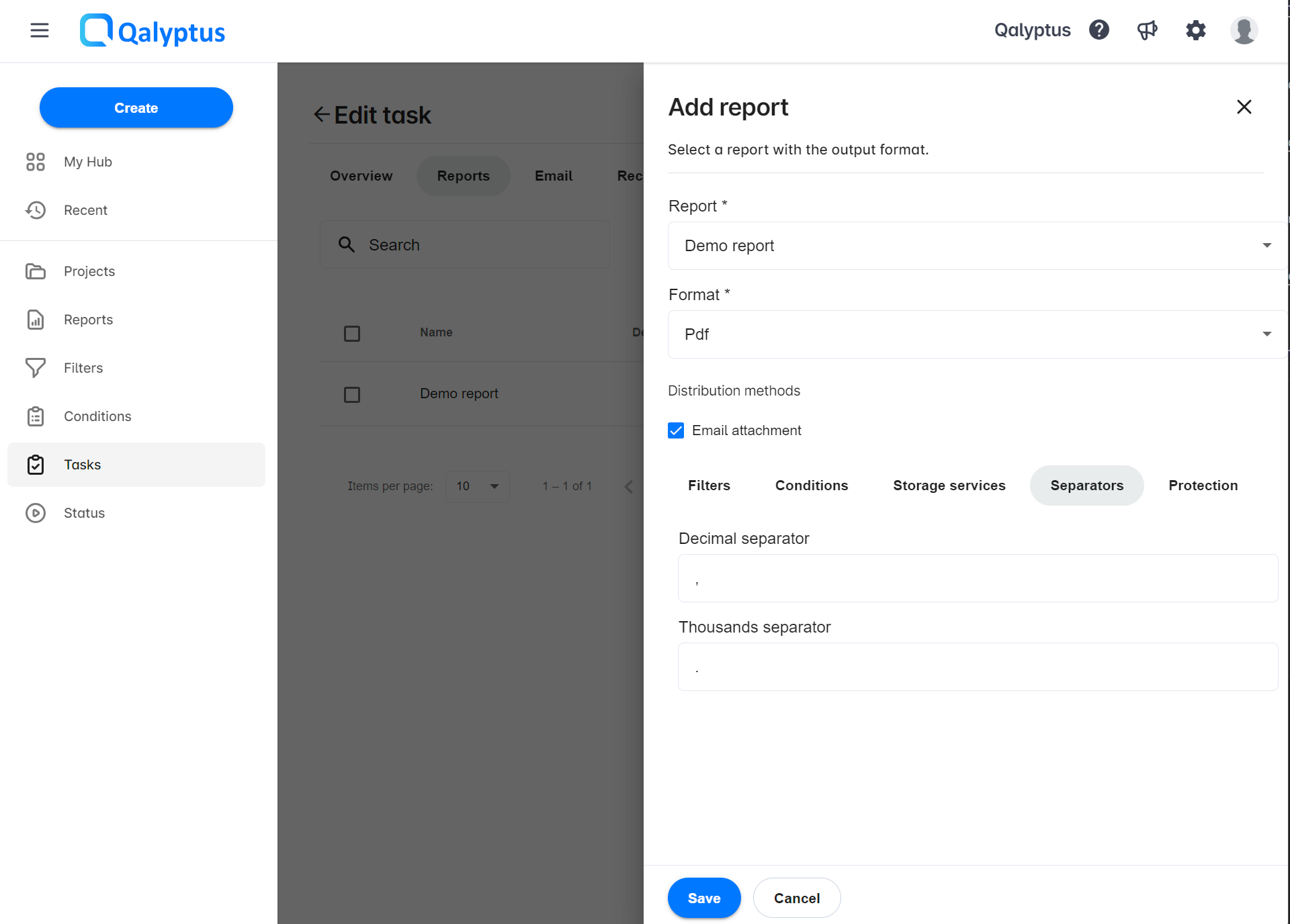Open the Recent items view
The width and height of the screenshot is (1290, 924).
(x=85, y=210)
